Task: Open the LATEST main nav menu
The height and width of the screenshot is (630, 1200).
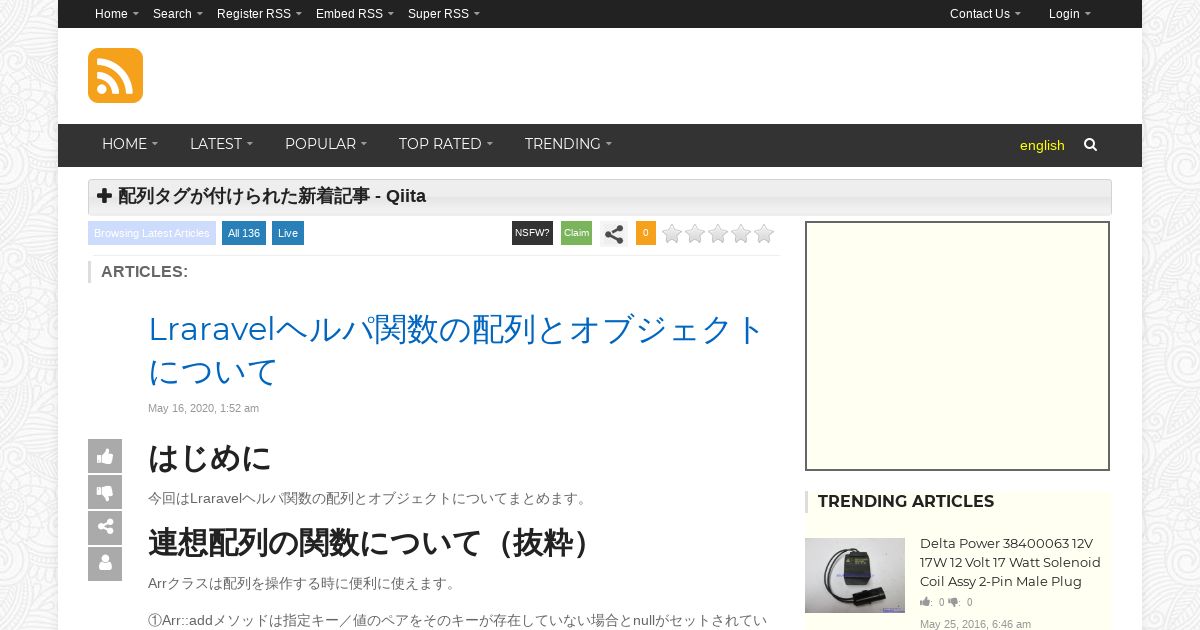Action: click(221, 144)
